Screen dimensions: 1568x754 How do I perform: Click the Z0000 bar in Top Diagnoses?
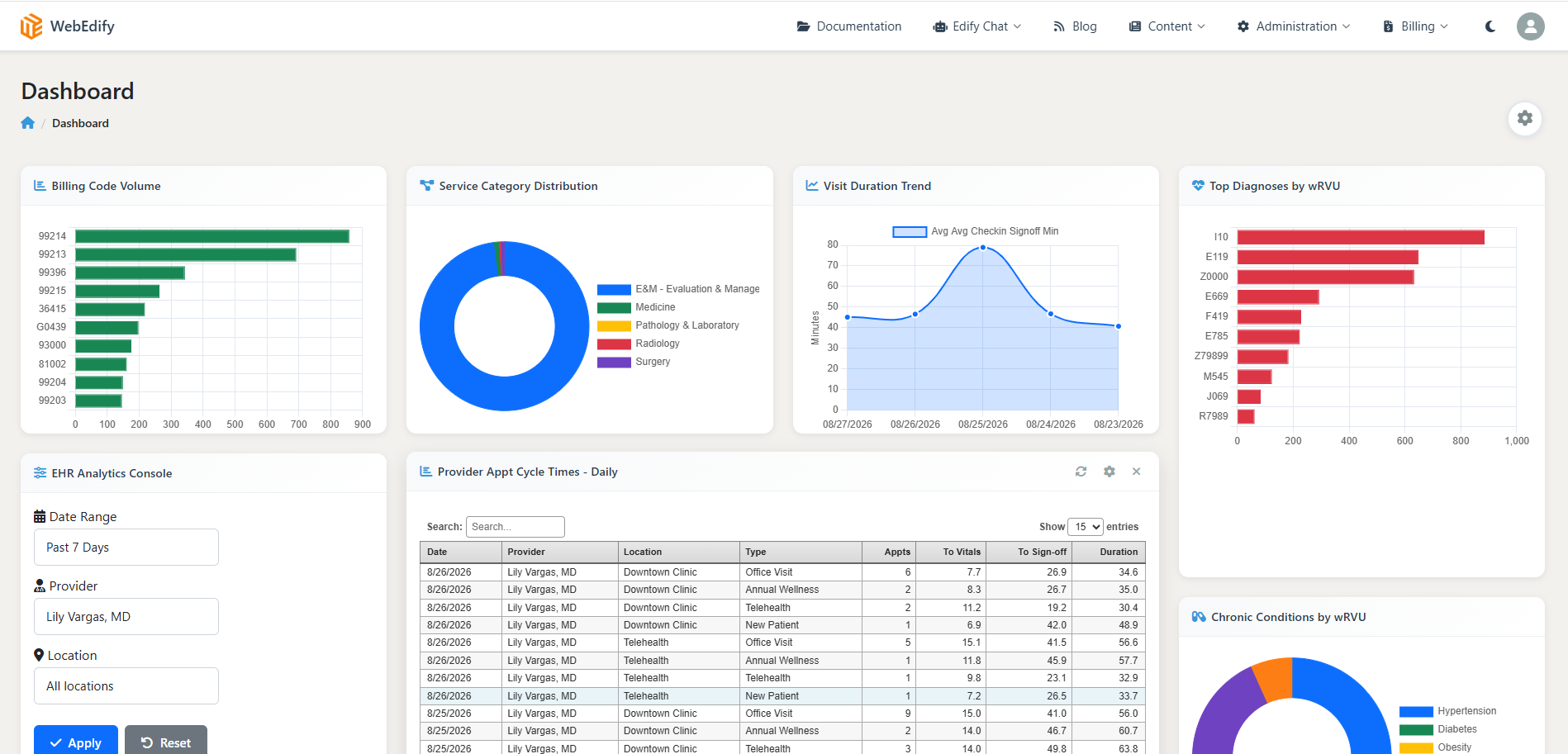[x=1325, y=277]
